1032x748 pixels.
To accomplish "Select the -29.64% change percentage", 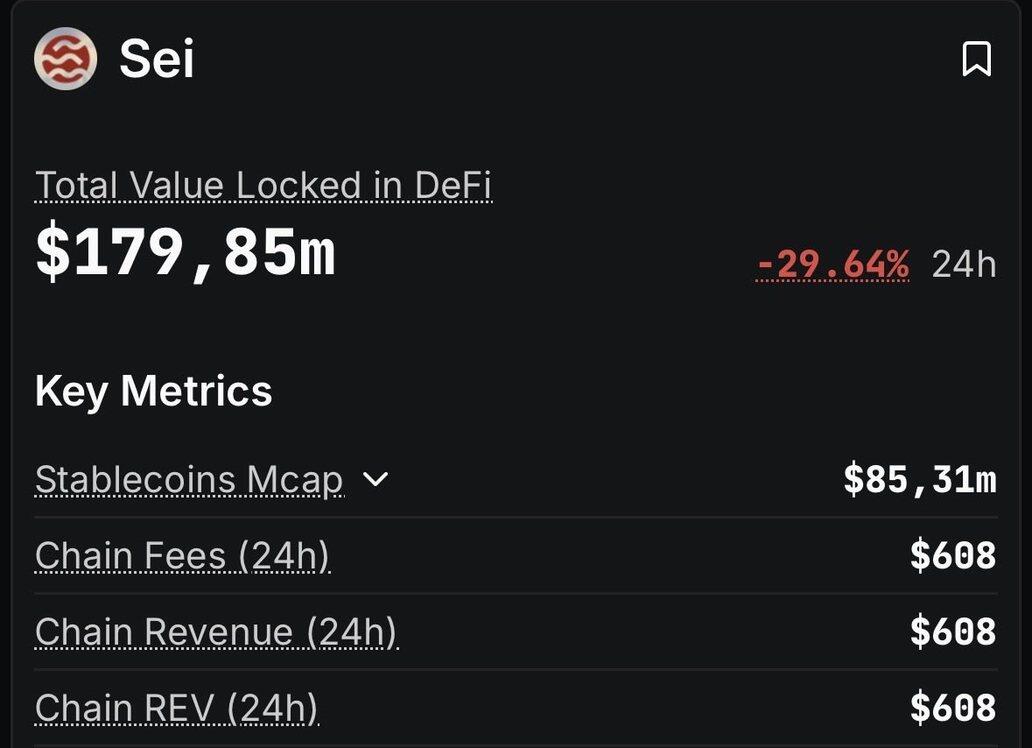I will [833, 264].
